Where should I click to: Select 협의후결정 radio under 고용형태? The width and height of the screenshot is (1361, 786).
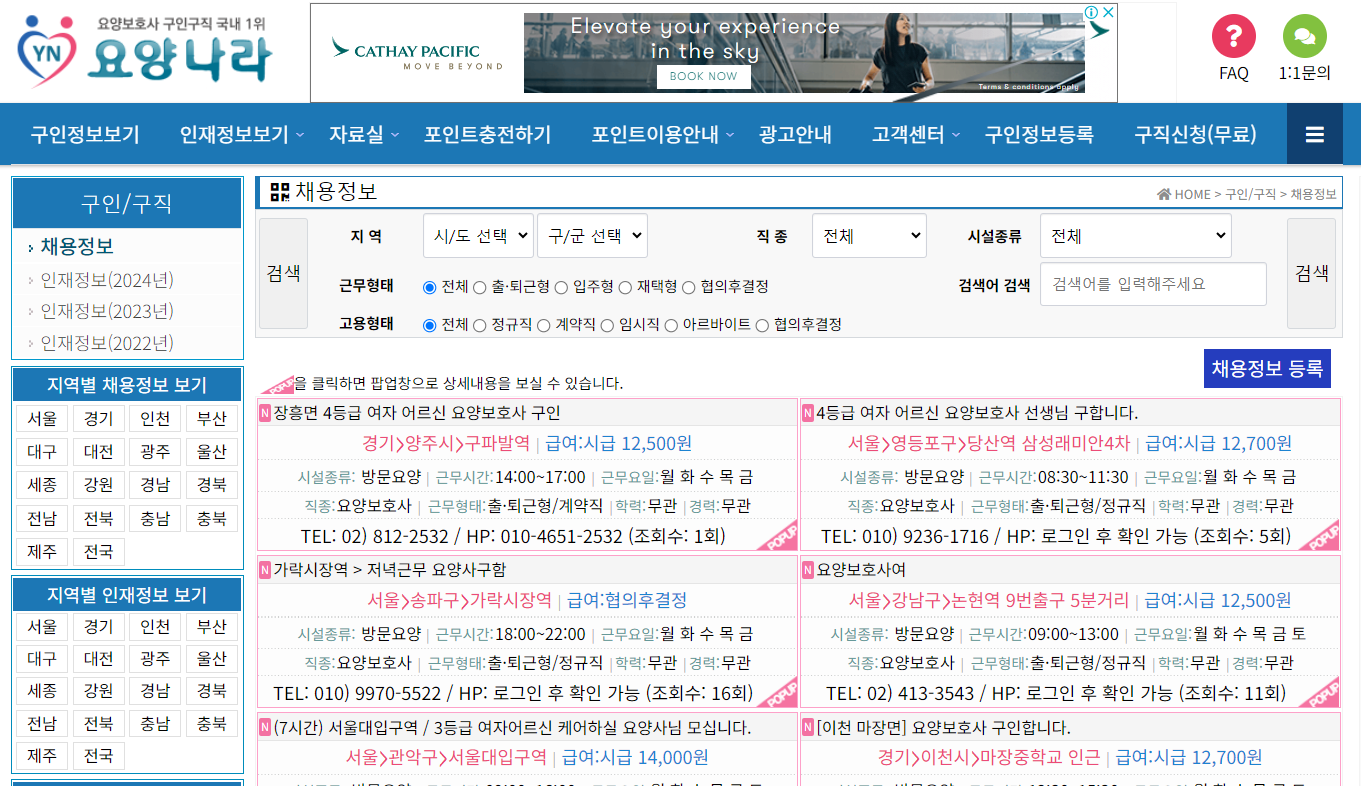coord(762,325)
